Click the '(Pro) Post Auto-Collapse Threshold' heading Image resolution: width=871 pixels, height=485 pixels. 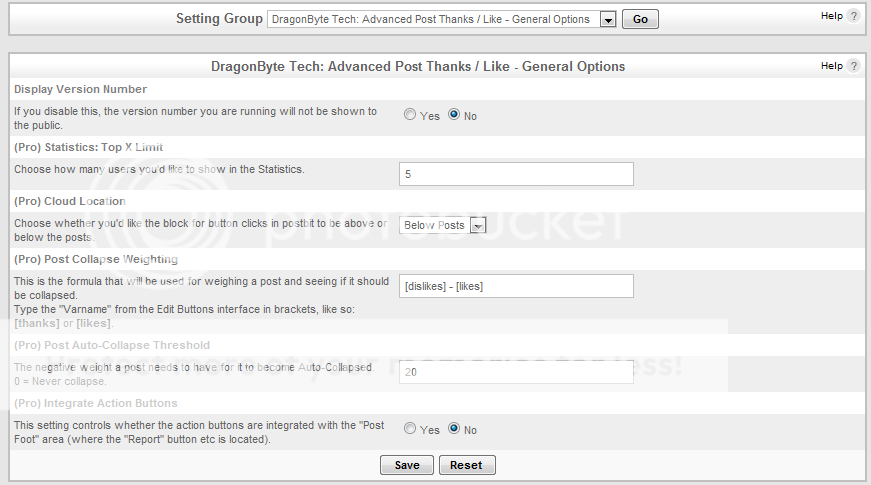point(112,345)
